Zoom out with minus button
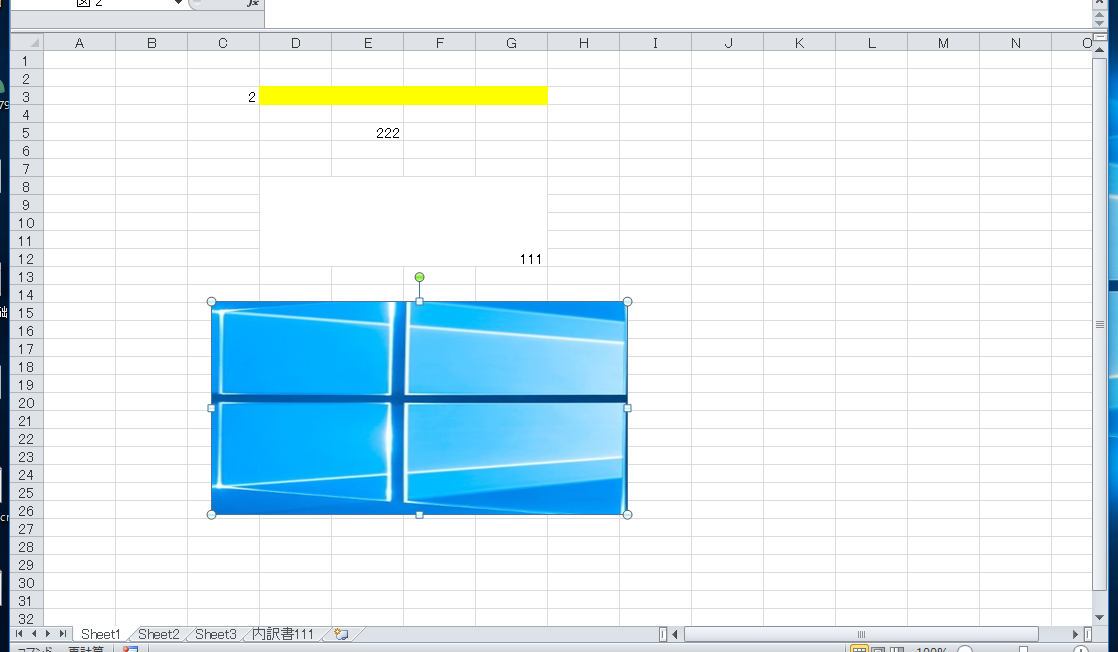Viewport: 1118px width, 652px height. tap(965, 650)
